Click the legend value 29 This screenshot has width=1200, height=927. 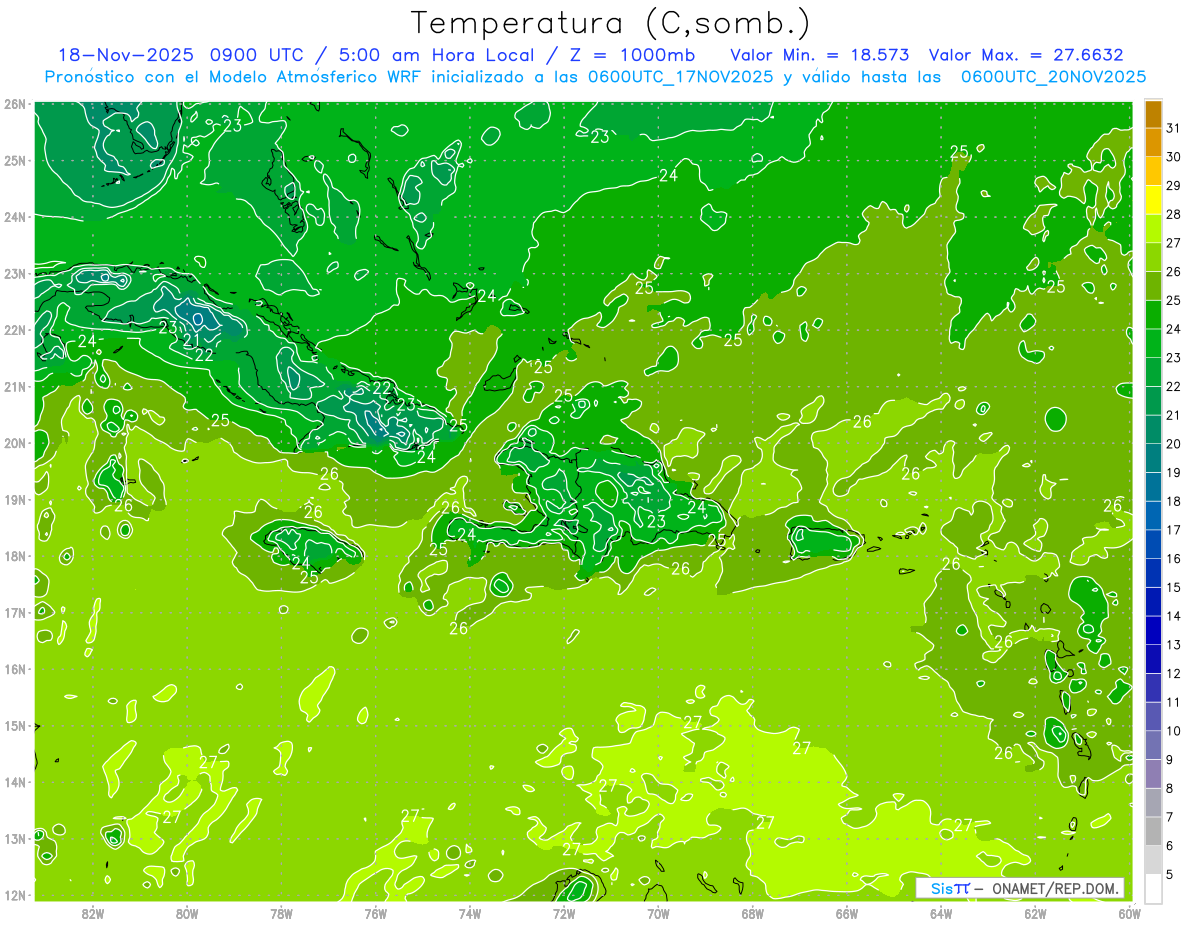coord(1173,185)
